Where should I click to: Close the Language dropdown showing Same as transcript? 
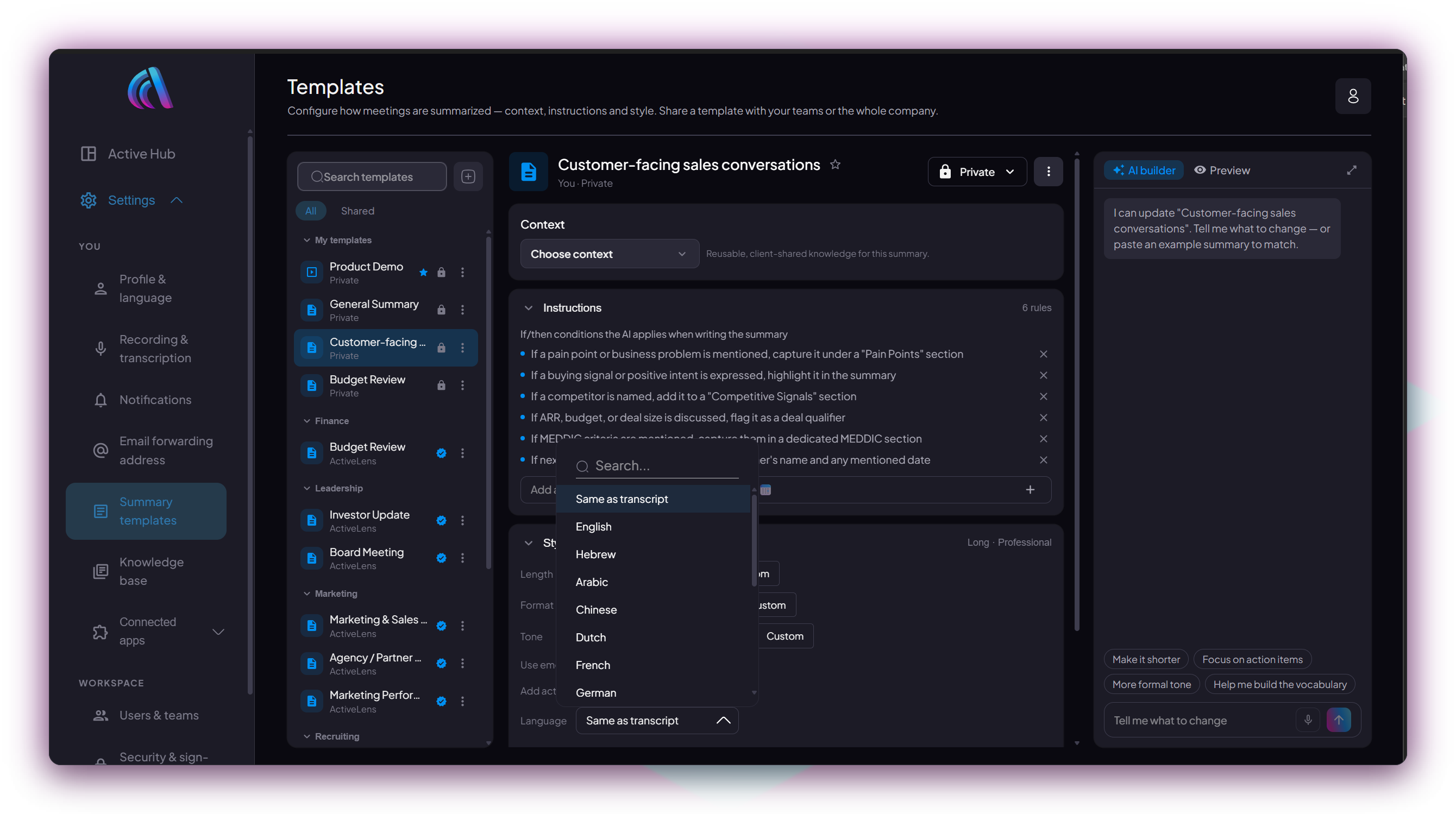tap(657, 720)
